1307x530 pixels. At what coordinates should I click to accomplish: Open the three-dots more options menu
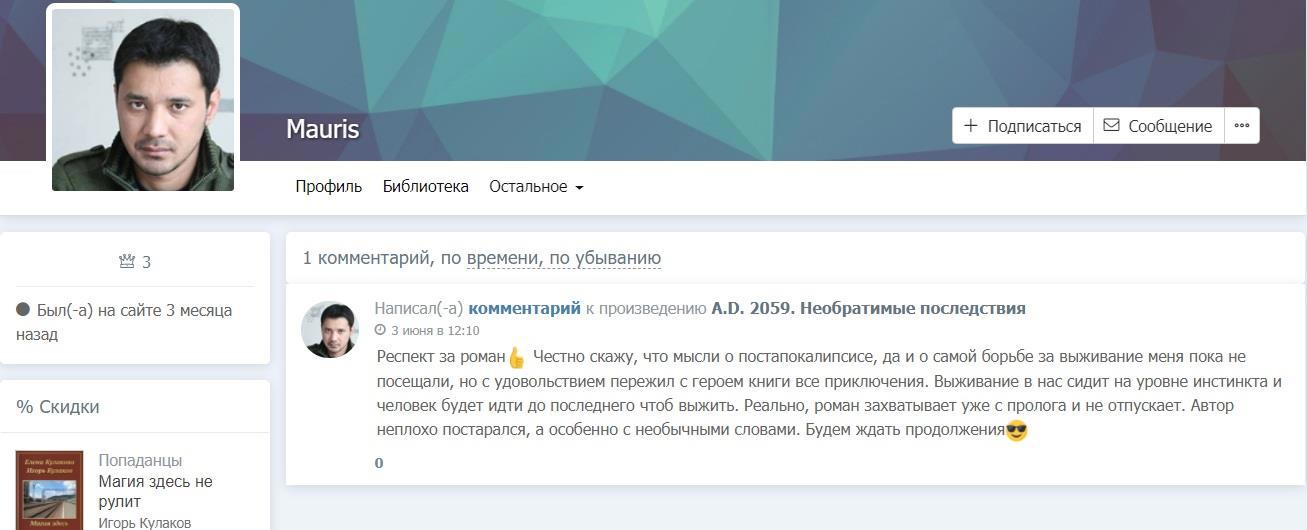click(x=1241, y=126)
